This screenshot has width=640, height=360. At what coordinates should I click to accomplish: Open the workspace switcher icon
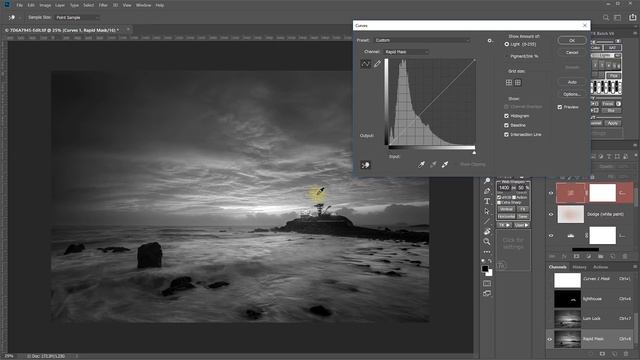coord(618,18)
